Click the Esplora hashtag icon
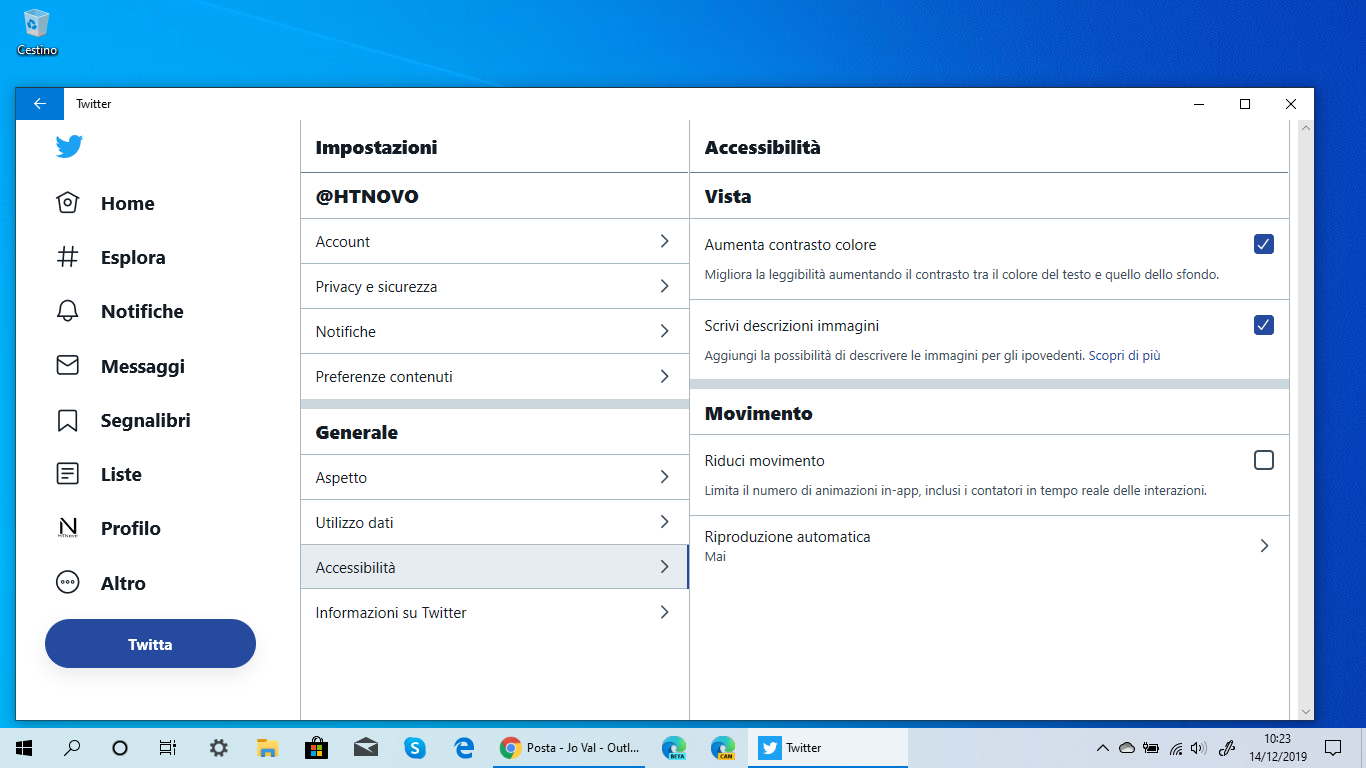This screenshot has width=1366, height=768. 67,257
